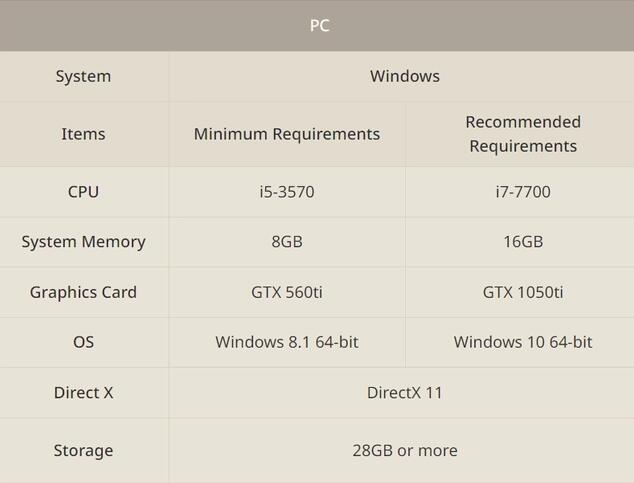The height and width of the screenshot is (483, 634).
Task: Click the i7-7700 recommended CPU cell
Action: 522,192
